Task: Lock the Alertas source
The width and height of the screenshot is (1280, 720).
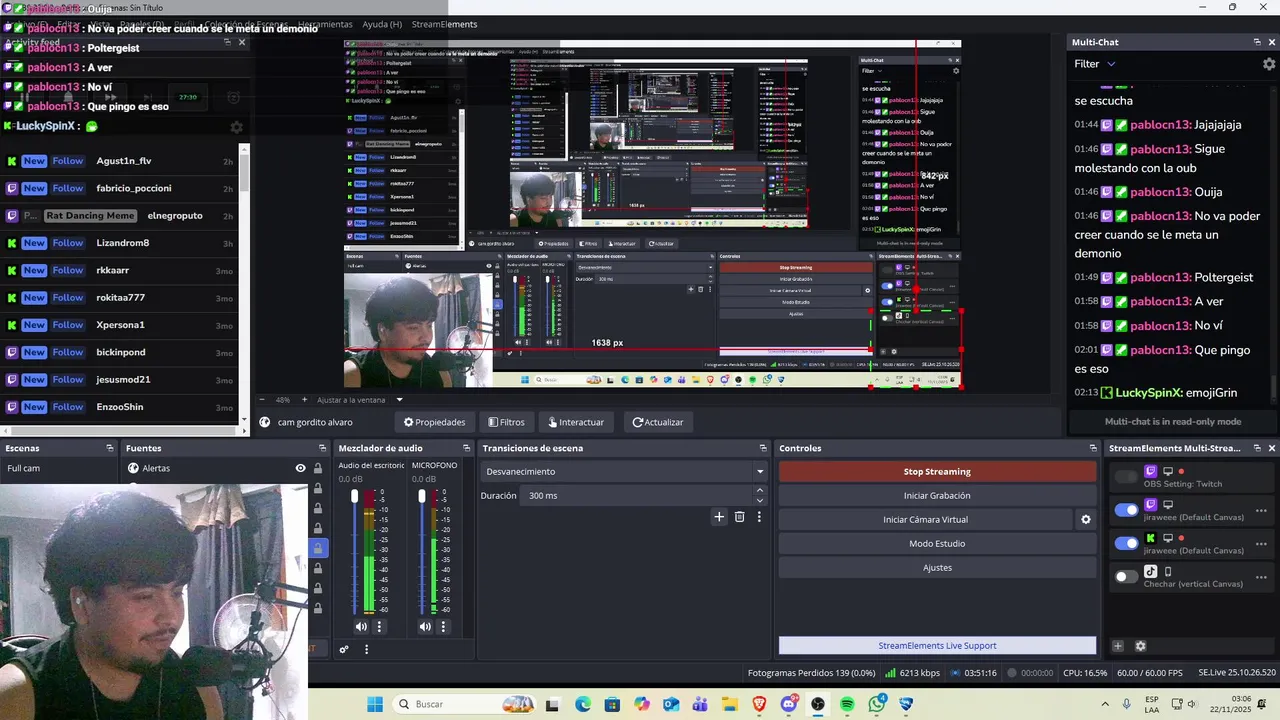Action: [318, 468]
